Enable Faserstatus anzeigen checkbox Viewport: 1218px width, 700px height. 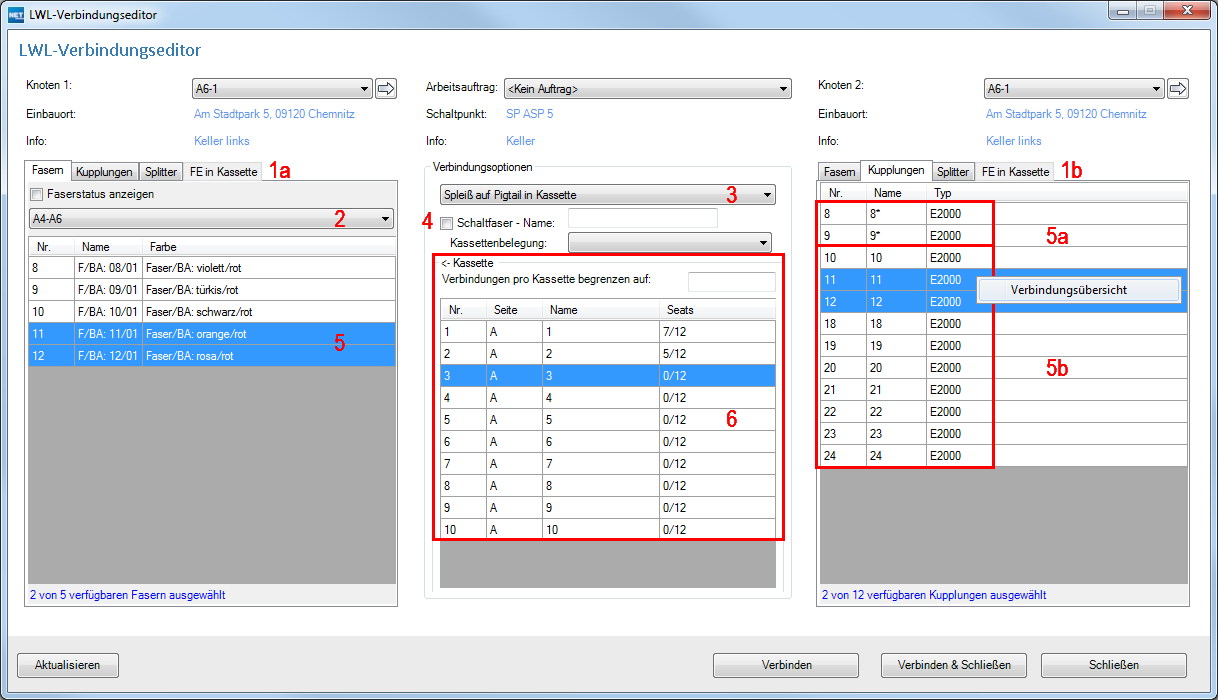[x=37, y=194]
